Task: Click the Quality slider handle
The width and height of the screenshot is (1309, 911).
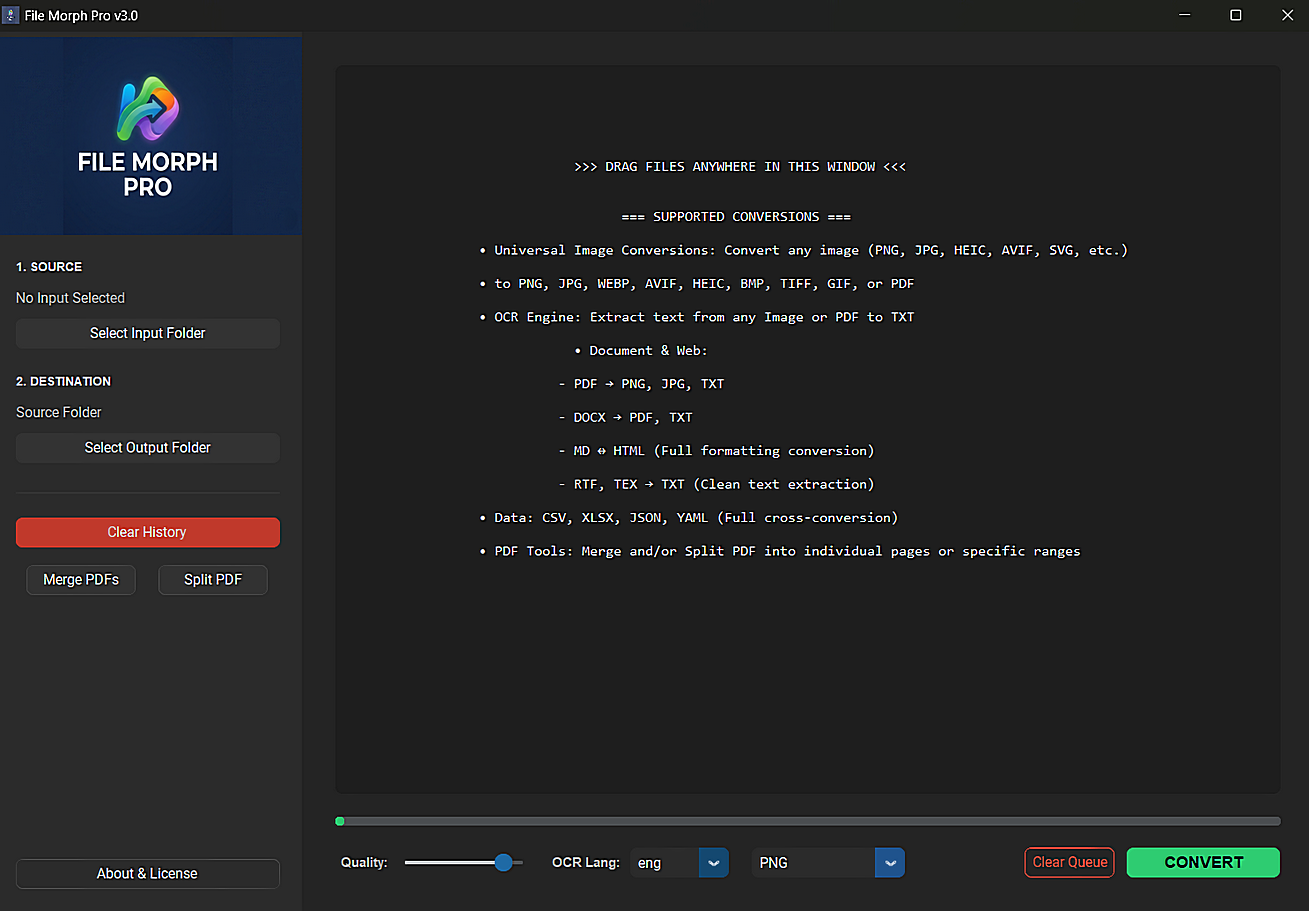Action: click(x=503, y=862)
